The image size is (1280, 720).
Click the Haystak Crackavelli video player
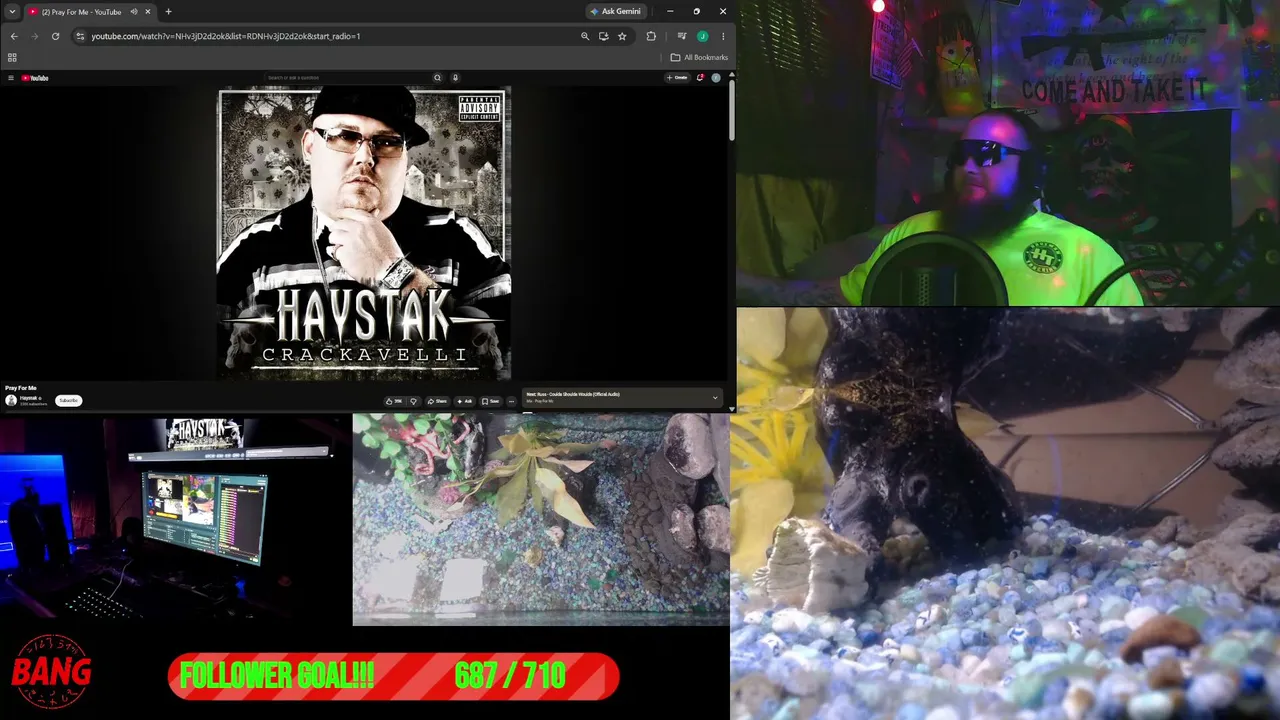coord(364,232)
